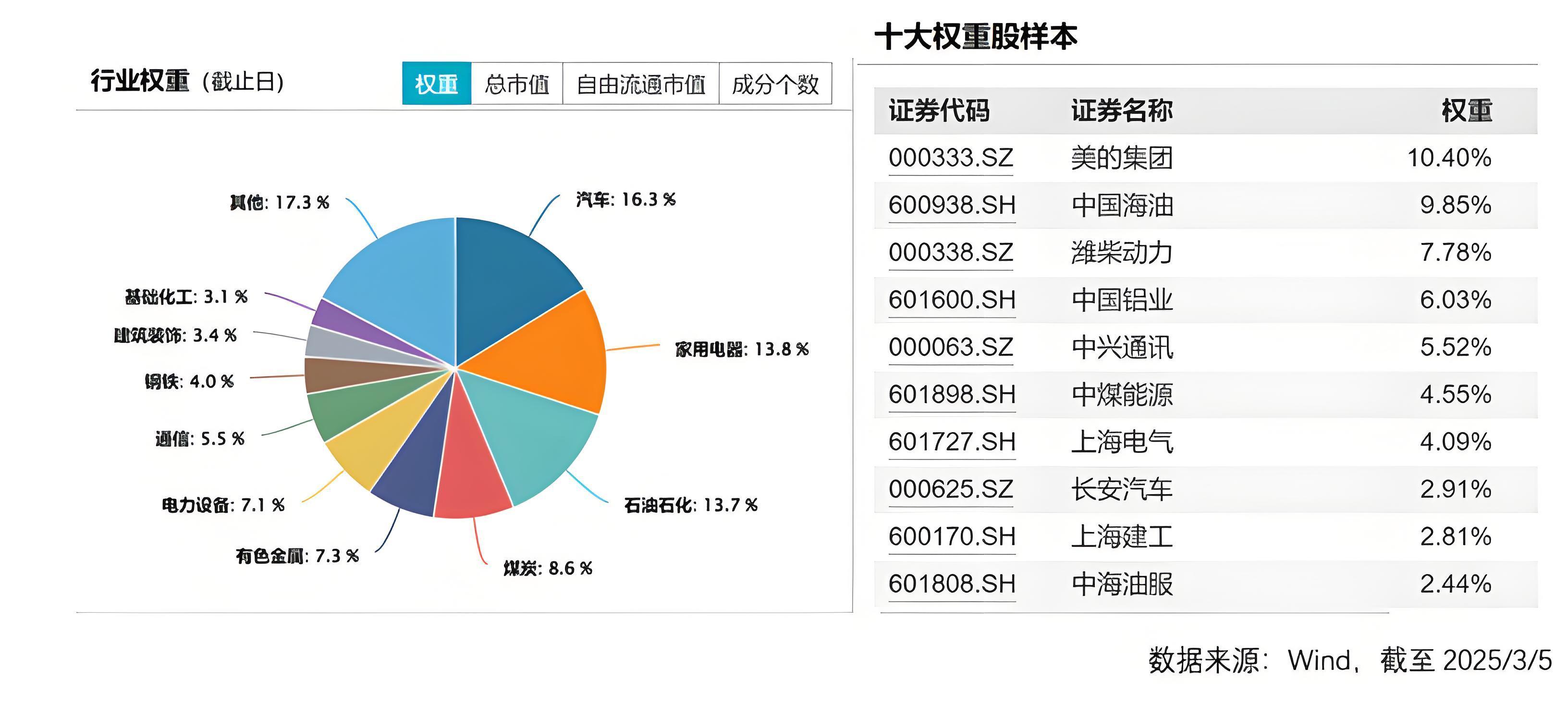The width and height of the screenshot is (1568, 703).
Task: Click the 基础化工: 3.1% label
Action: pyautogui.click(x=186, y=297)
